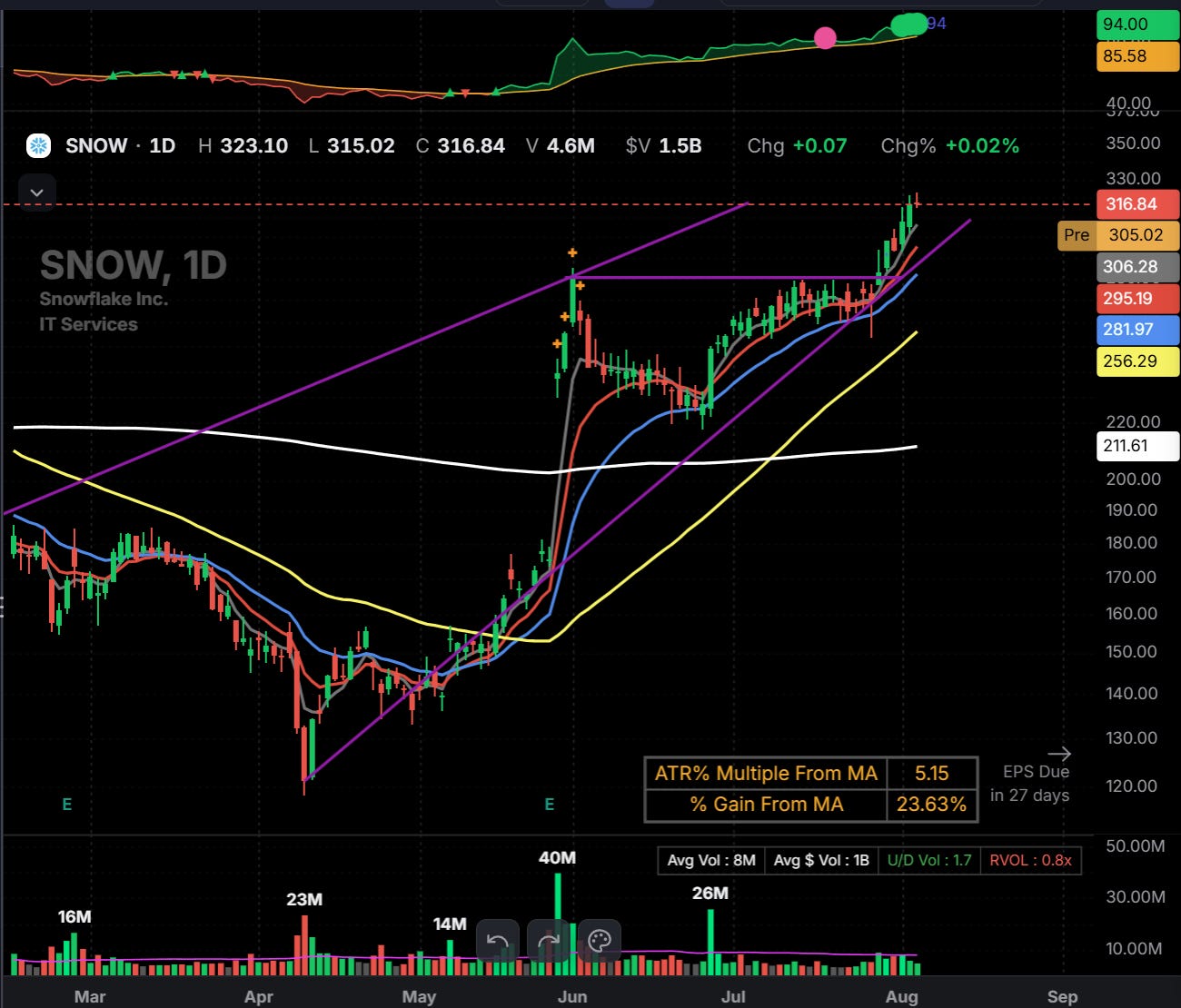Click the Apr label on the time axis
Image resolution: width=1181 pixels, height=1008 pixels.
coord(259,997)
